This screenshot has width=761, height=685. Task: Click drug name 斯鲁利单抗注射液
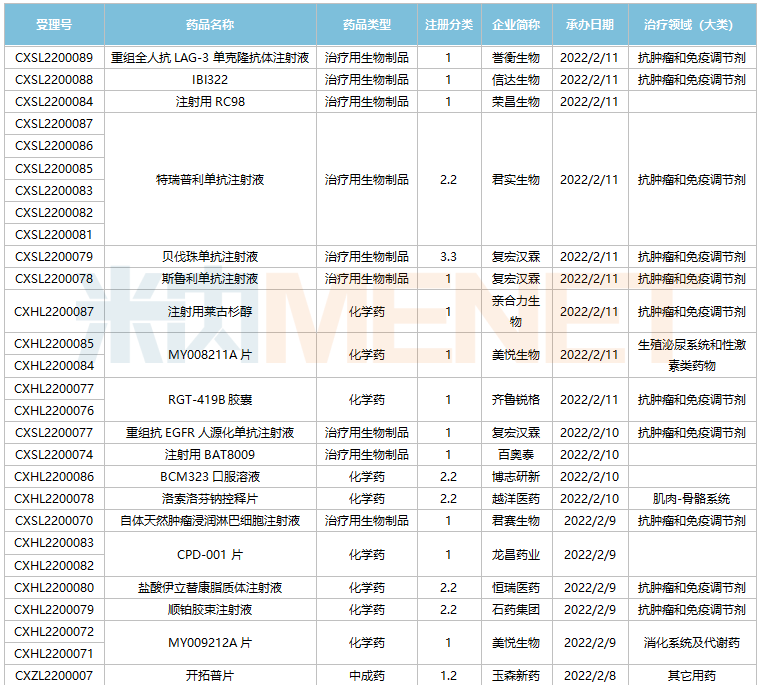[x=210, y=279]
